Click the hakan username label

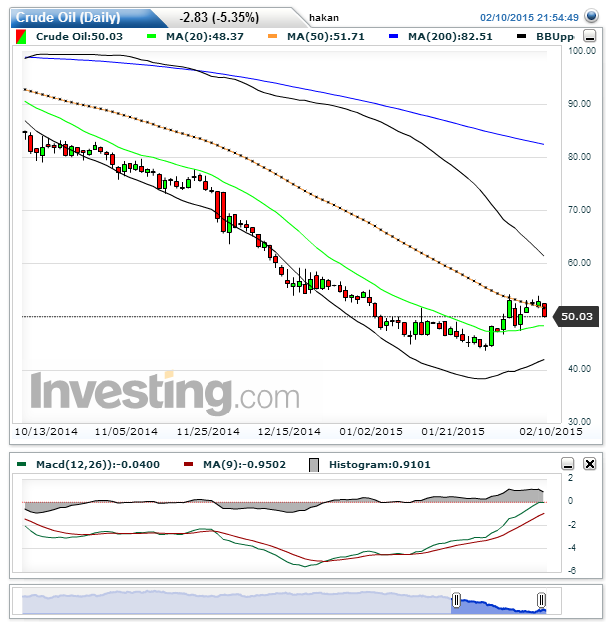coord(324,18)
